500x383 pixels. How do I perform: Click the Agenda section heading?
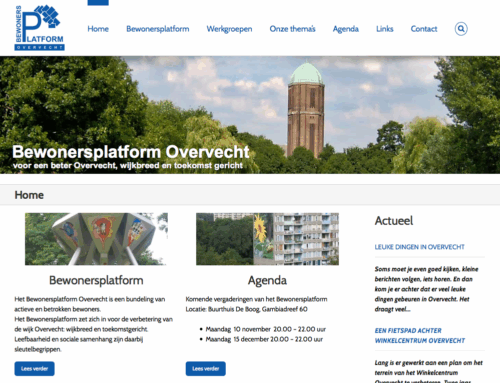click(267, 280)
